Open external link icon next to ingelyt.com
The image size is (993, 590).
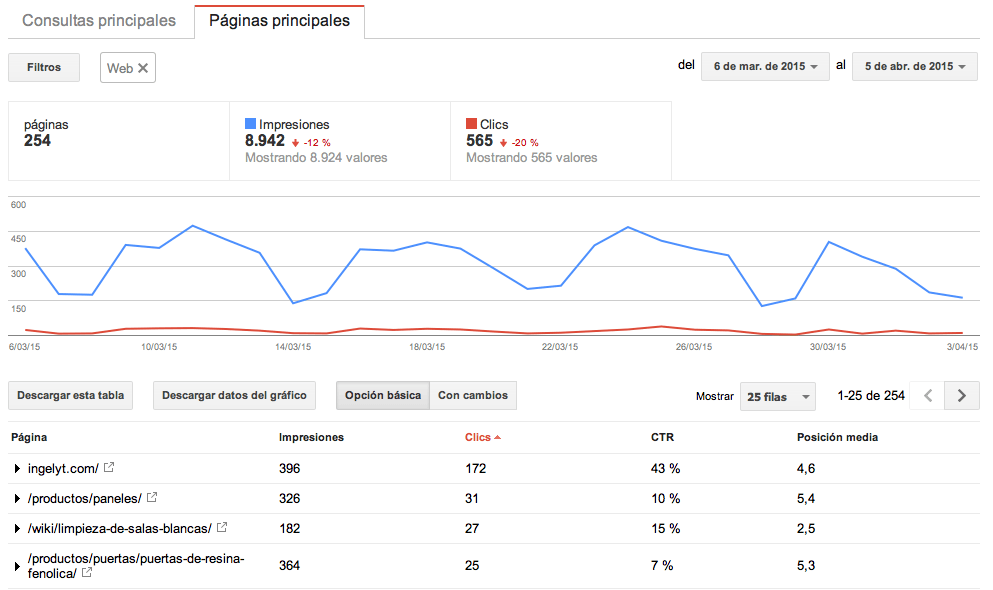pyautogui.click(x=109, y=468)
